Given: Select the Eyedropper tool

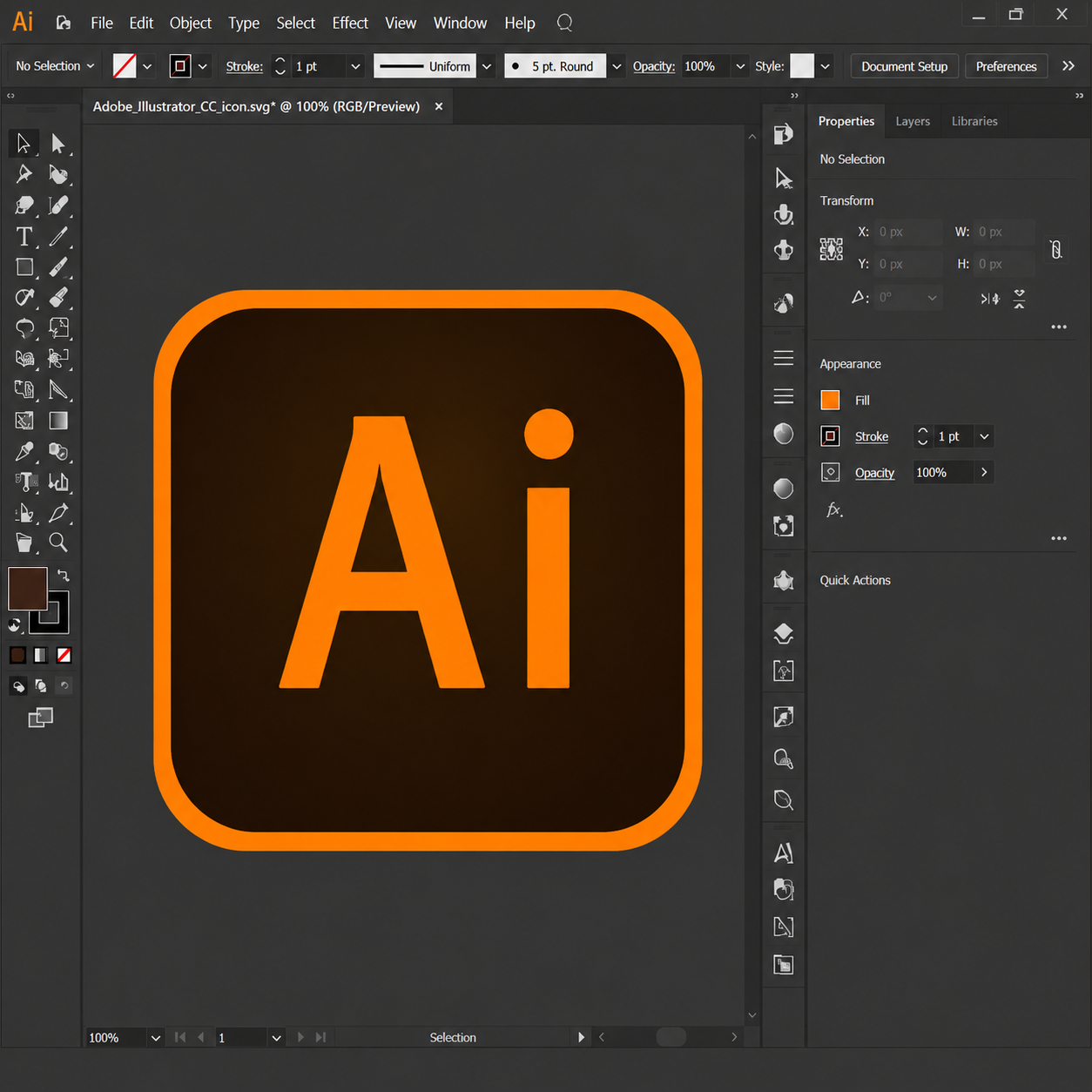Looking at the screenshot, I should pyautogui.click(x=24, y=451).
